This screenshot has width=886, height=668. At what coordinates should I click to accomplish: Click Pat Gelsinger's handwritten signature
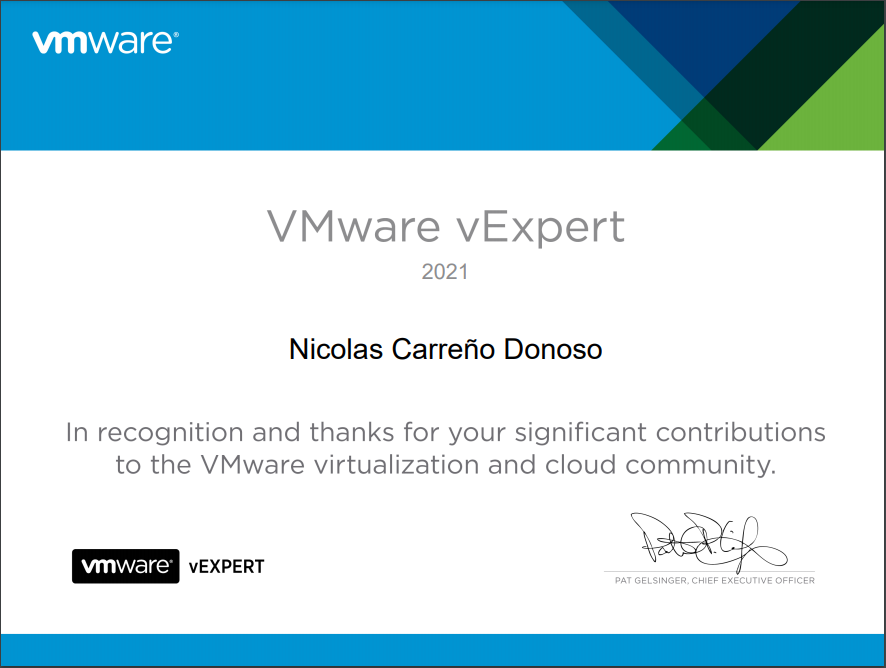click(x=709, y=542)
